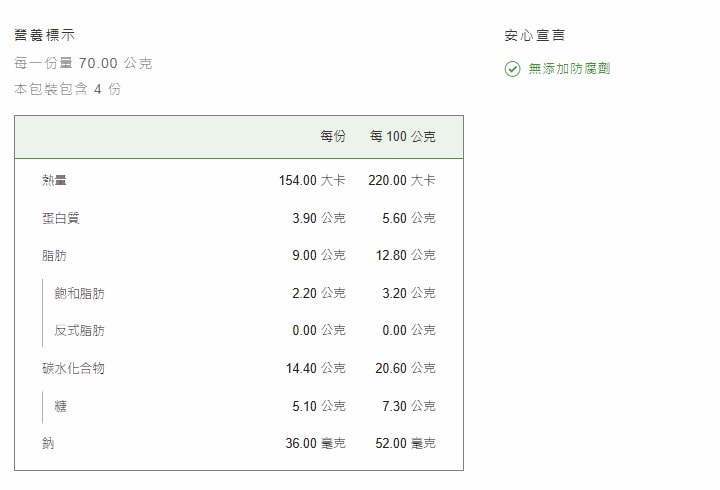Image resolution: width=720 pixels, height=490 pixels.
Task: Select the 36.00 毫克 sodium value
Action: [315, 443]
